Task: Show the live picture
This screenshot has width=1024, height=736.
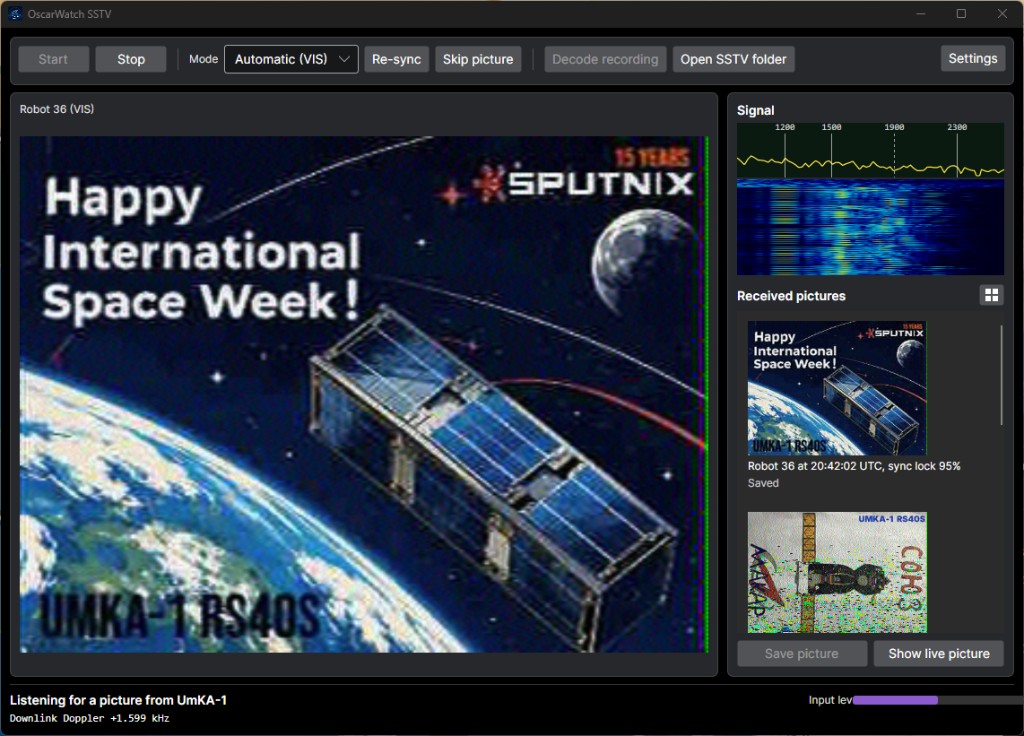Action: pos(938,654)
